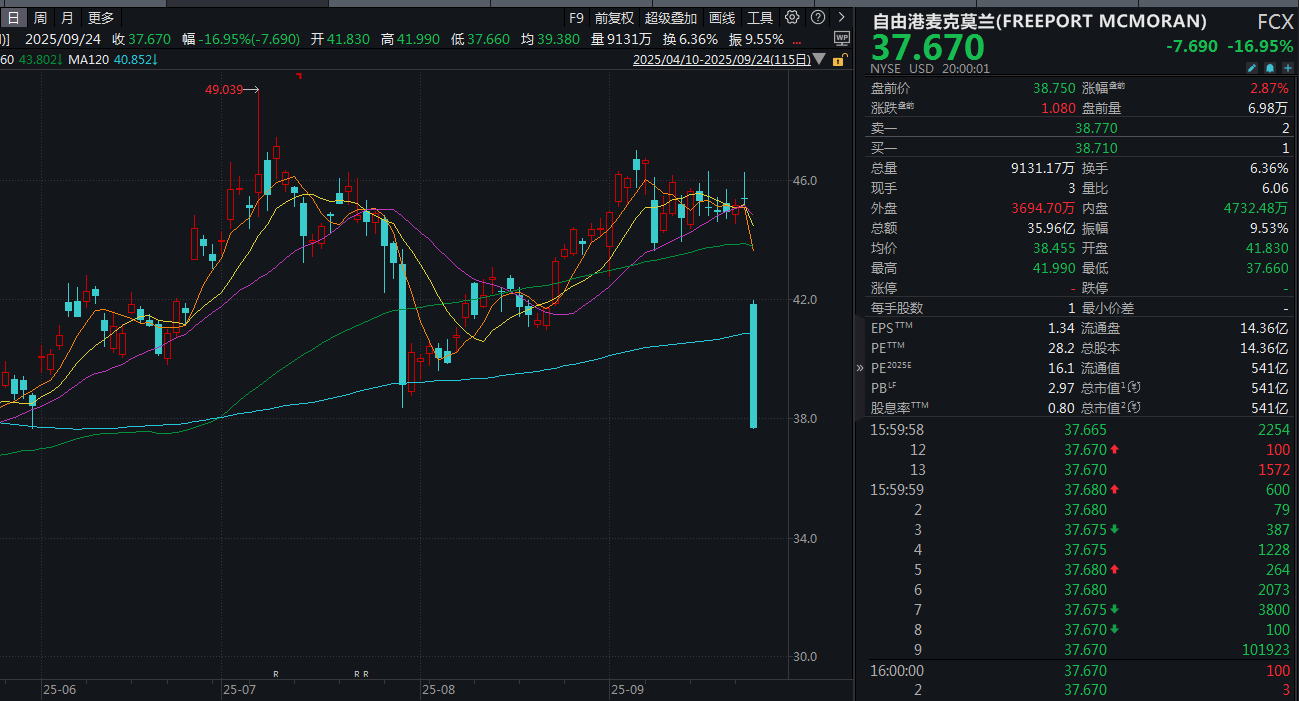This screenshot has height=701, width=1299.
Task: Add FCX to watchlist with plus icon
Action: point(1287,68)
